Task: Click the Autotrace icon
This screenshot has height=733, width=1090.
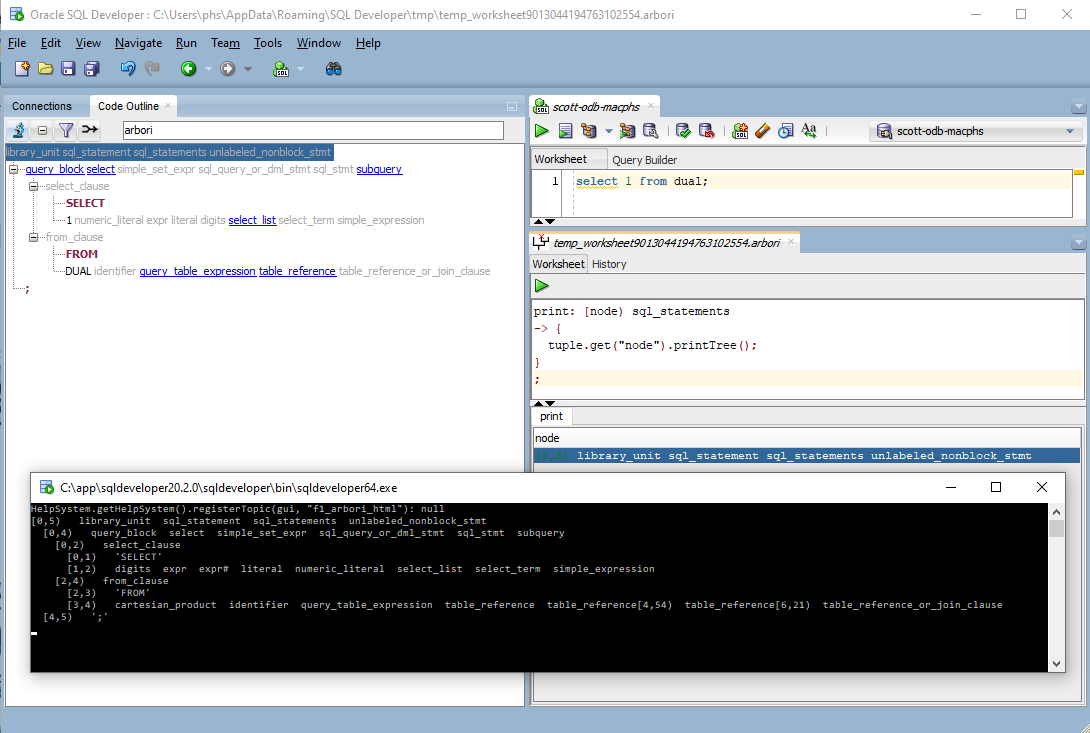Action: (x=627, y=131)
